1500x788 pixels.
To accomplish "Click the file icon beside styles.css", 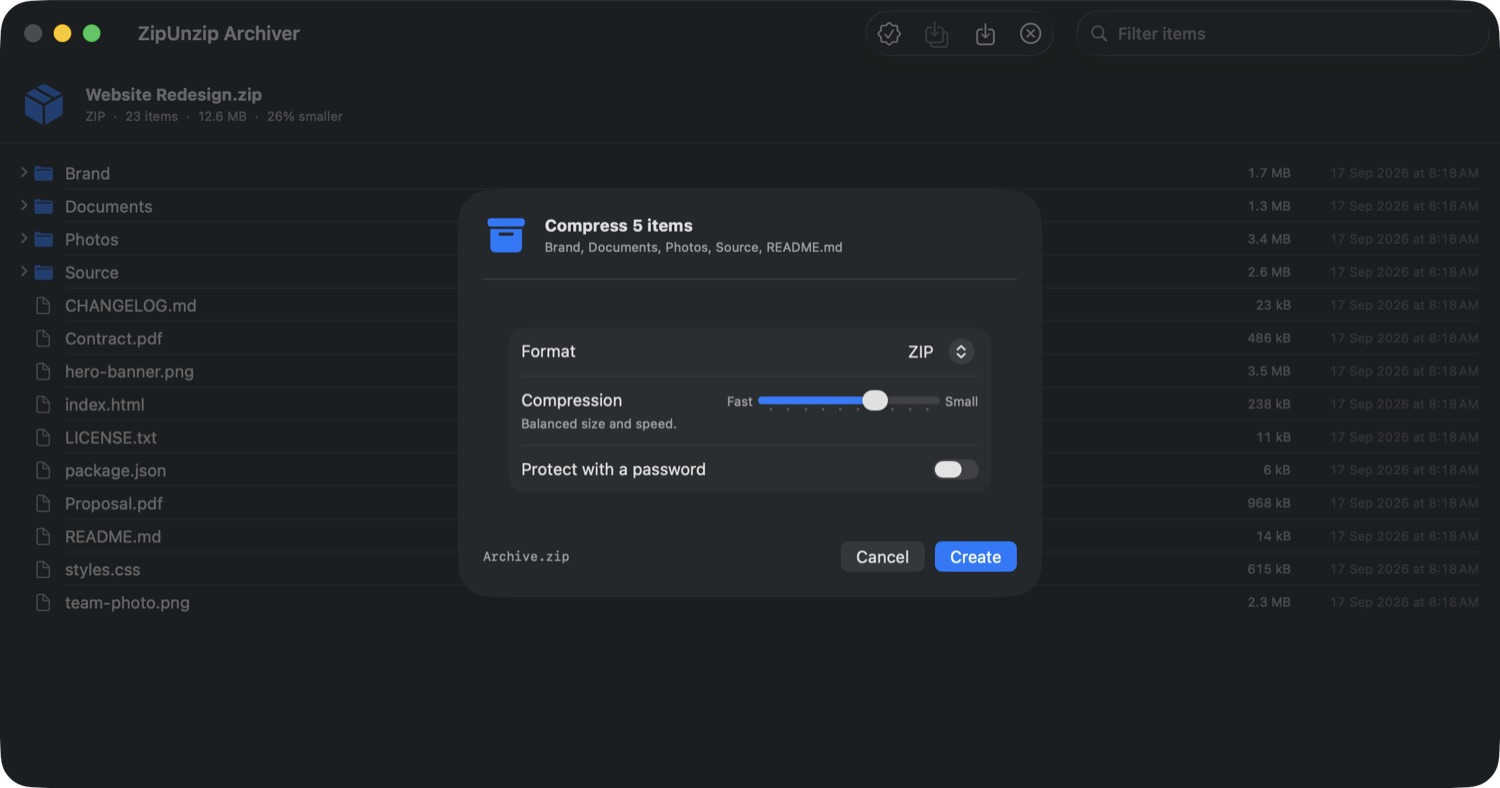I will click(x=43, y=570).
